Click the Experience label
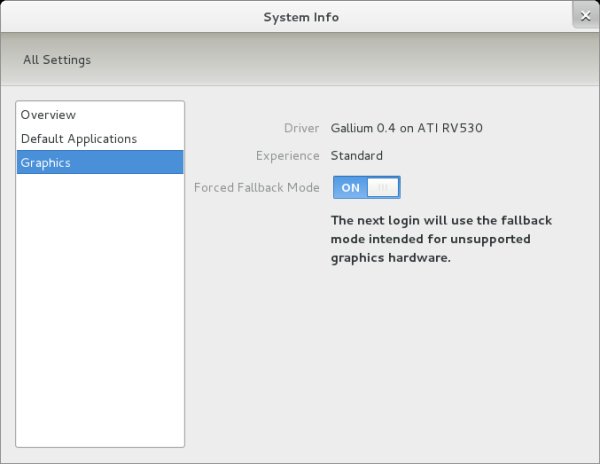 tap(287, 156)
